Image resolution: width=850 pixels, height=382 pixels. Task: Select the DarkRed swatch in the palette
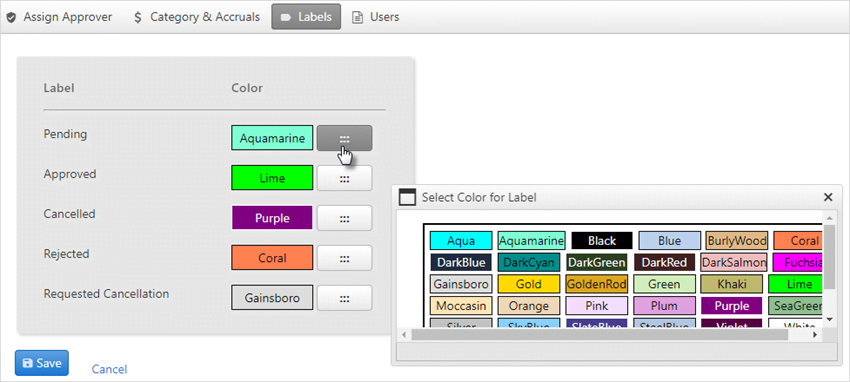tap(664, 263)
